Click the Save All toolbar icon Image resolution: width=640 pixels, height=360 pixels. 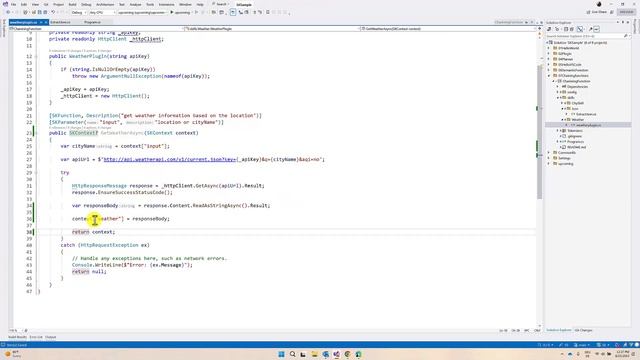tap(45, 13)
